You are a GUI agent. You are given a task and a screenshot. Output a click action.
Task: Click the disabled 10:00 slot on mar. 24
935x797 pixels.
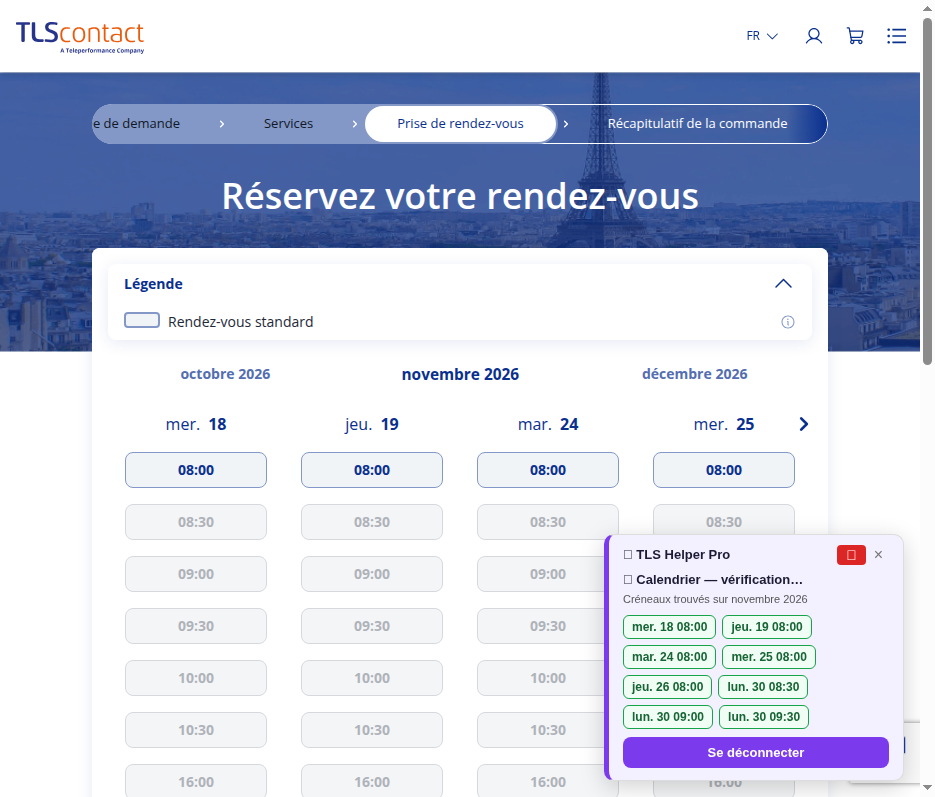(540, 678)
